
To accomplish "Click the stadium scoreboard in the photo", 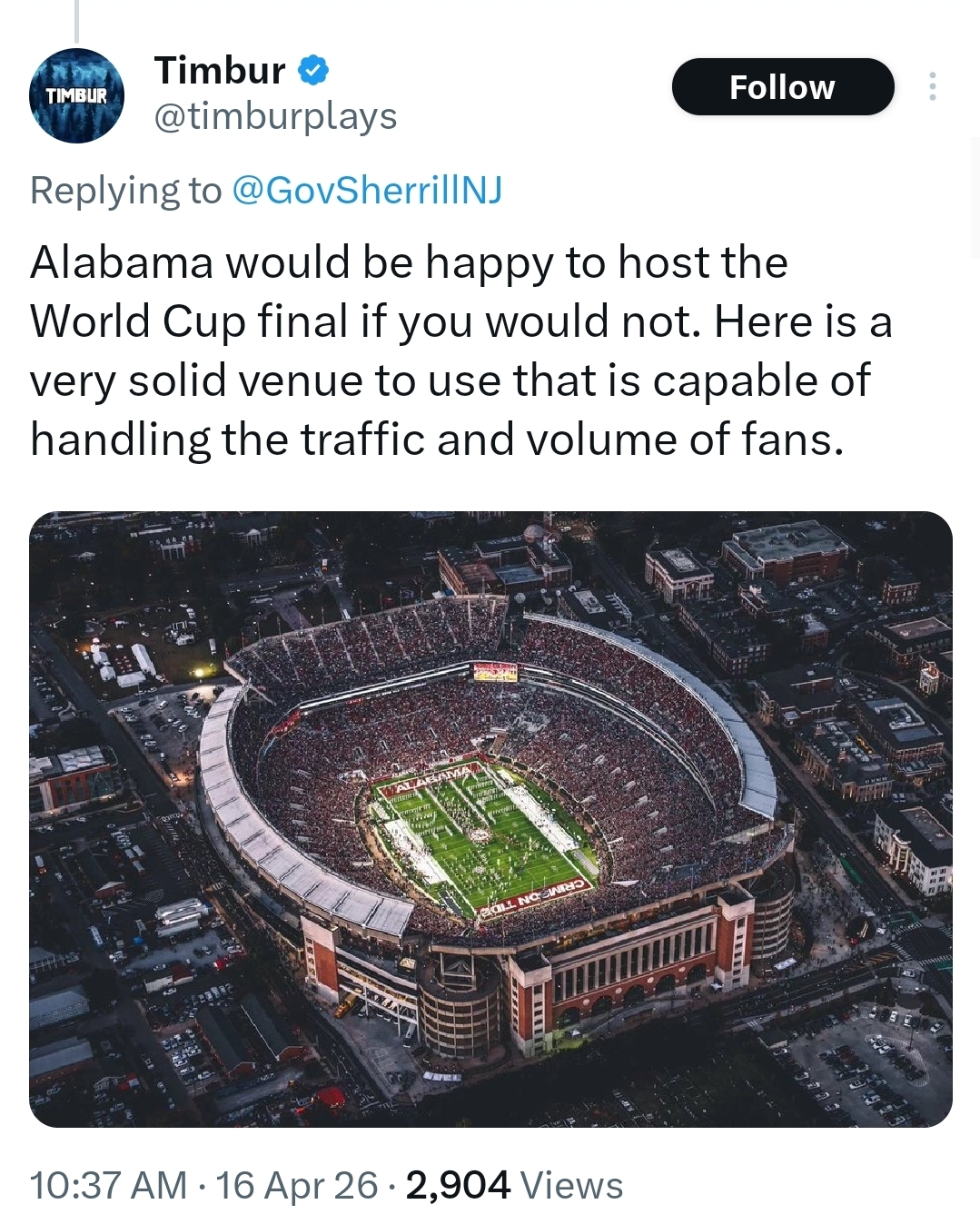I will click(x=495, y=672).
